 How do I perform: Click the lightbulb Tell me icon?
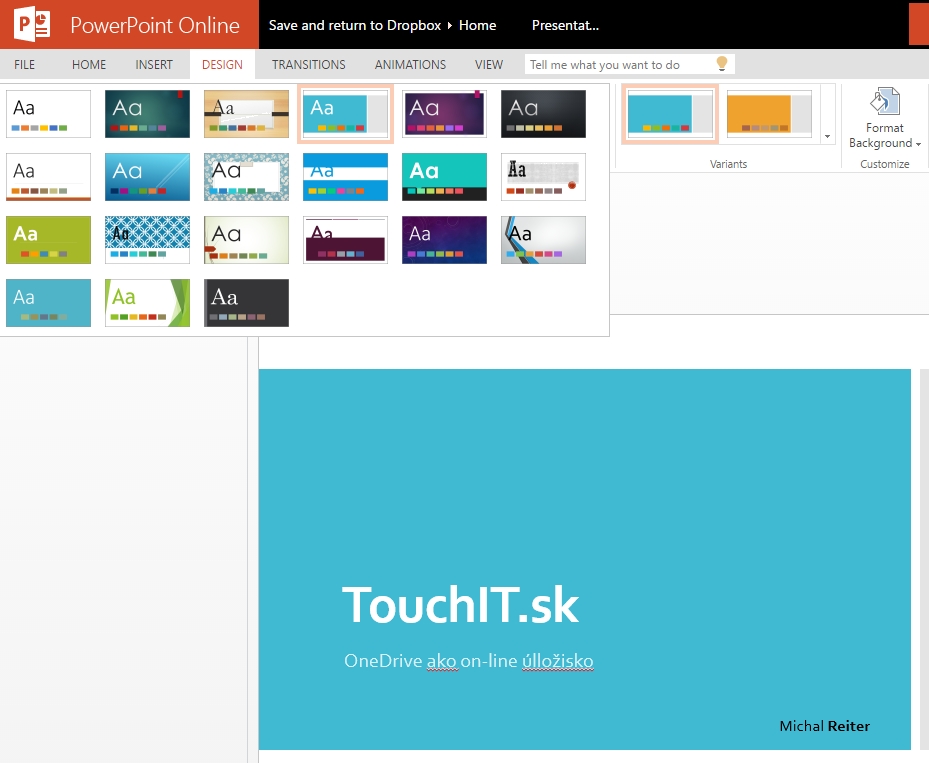[x=721, y=64]
